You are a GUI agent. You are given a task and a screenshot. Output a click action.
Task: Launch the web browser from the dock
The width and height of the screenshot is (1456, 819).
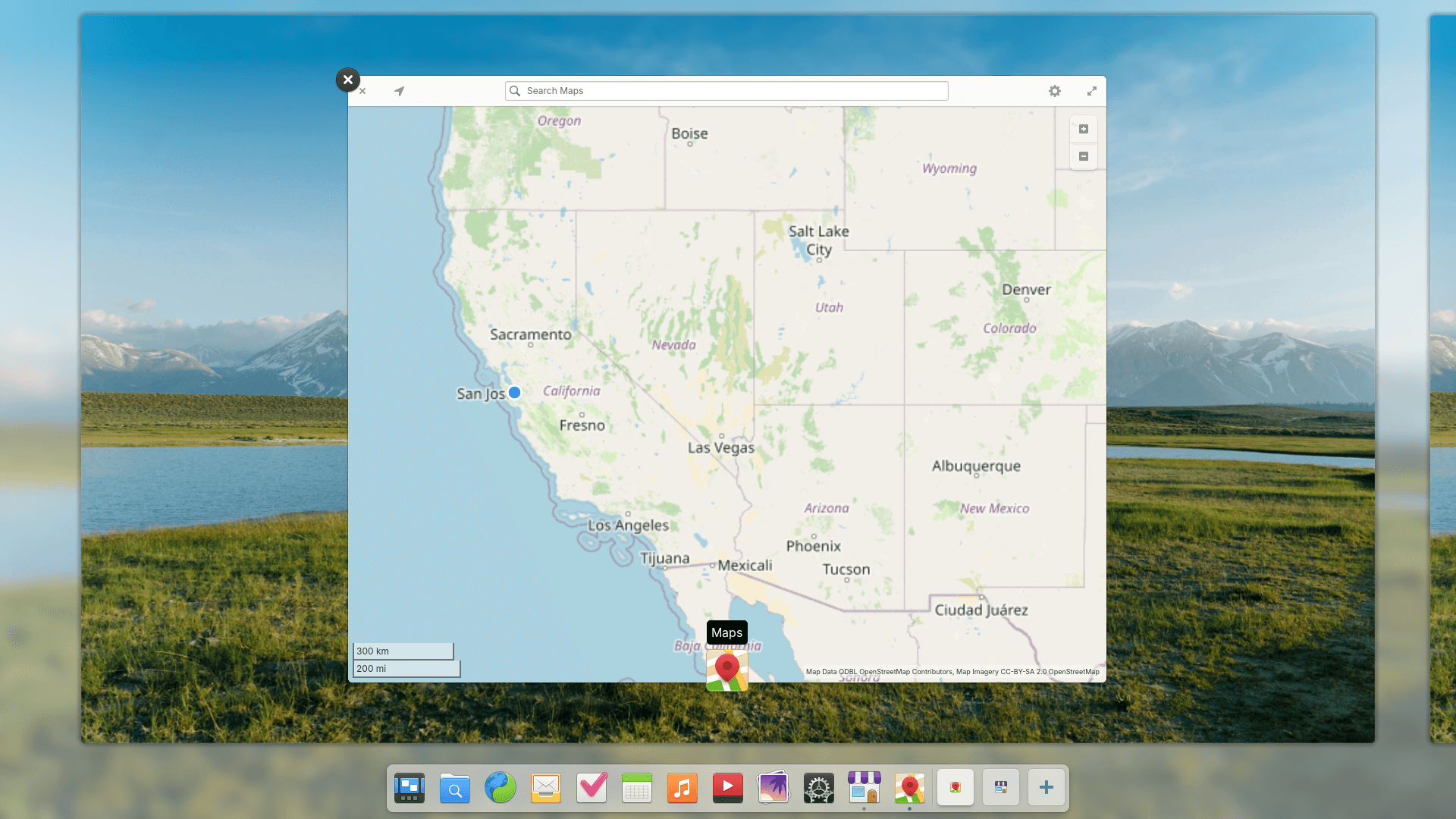tap(500, 787)
